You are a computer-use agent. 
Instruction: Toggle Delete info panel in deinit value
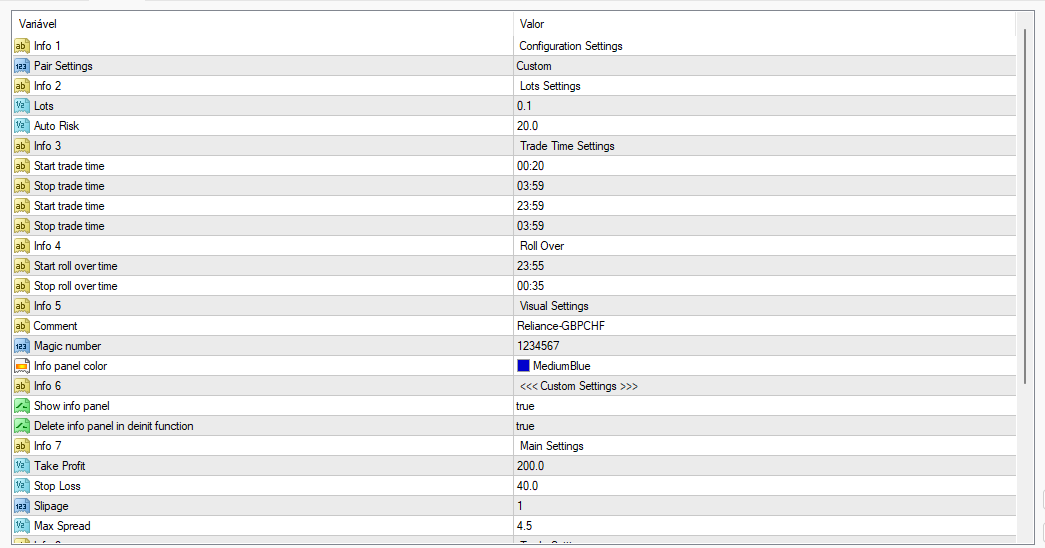click(x=526, y=426)
